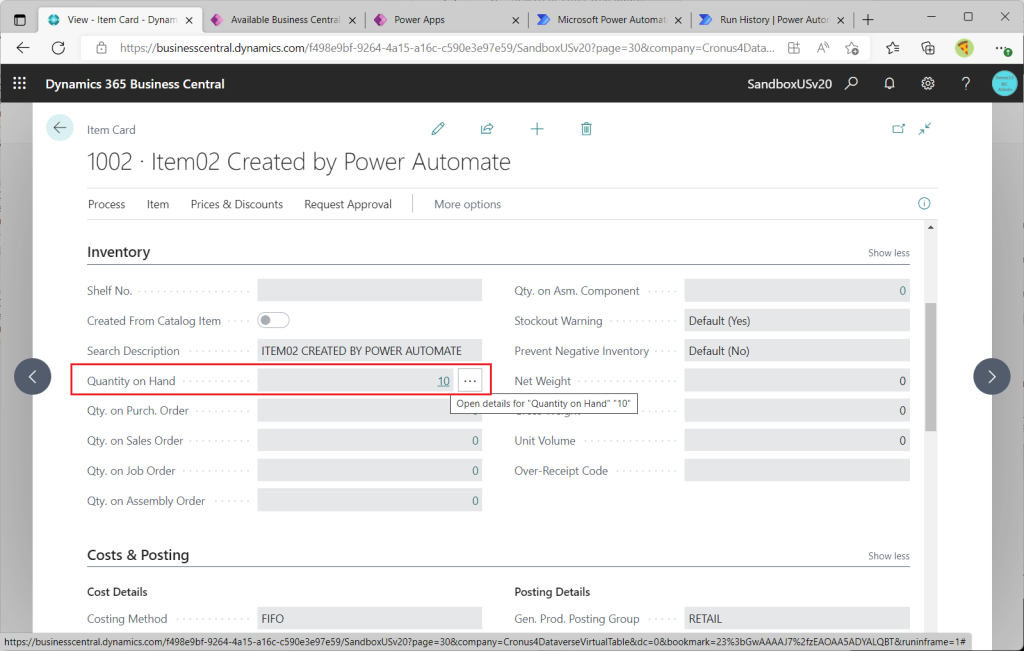
Task: Click the browser profile picture icon
Action: click(x=964, y=48)
